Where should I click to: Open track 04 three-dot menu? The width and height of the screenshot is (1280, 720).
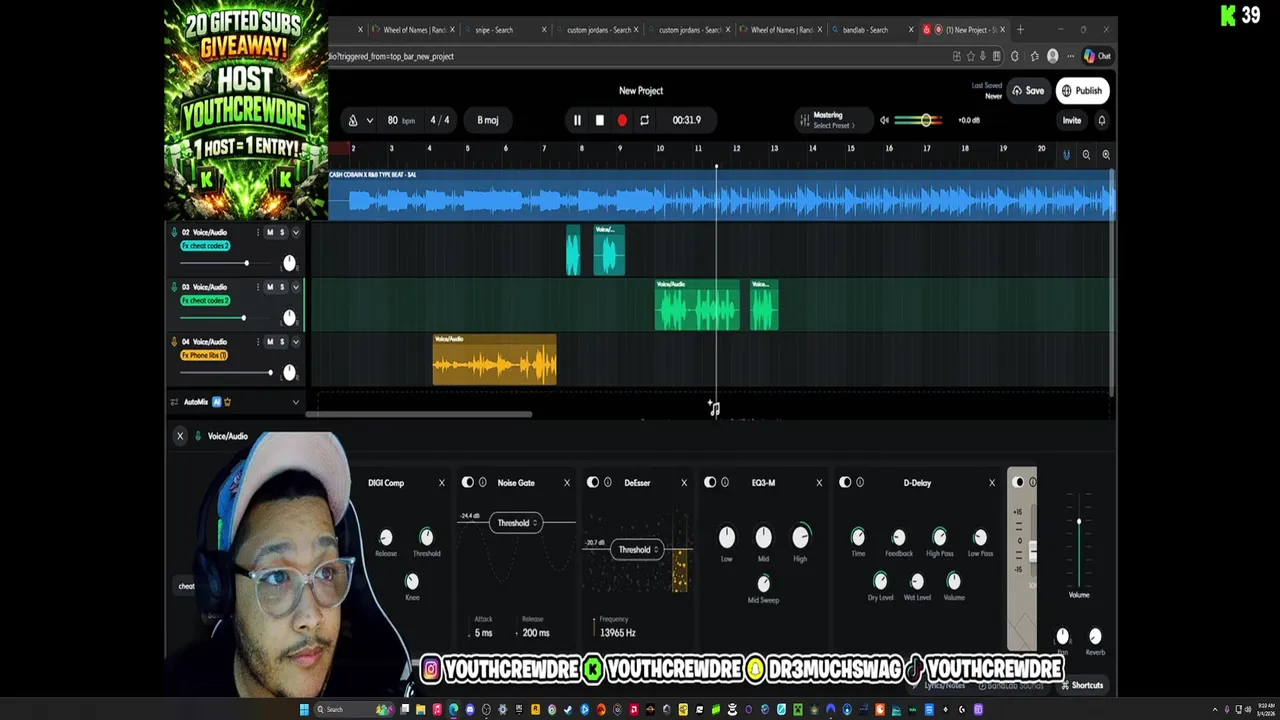point(257,342)
